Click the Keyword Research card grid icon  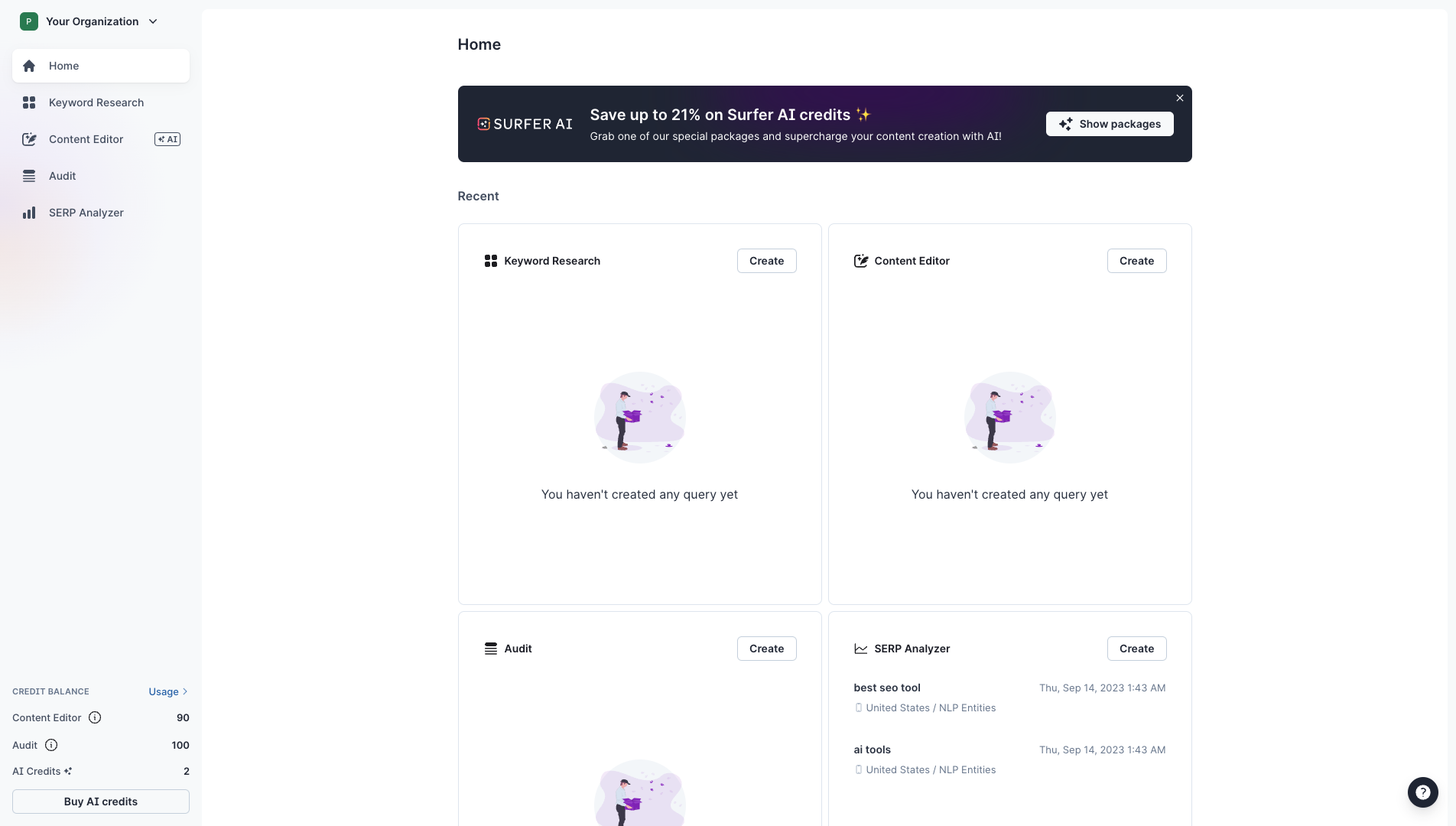(x=491, y=261)
